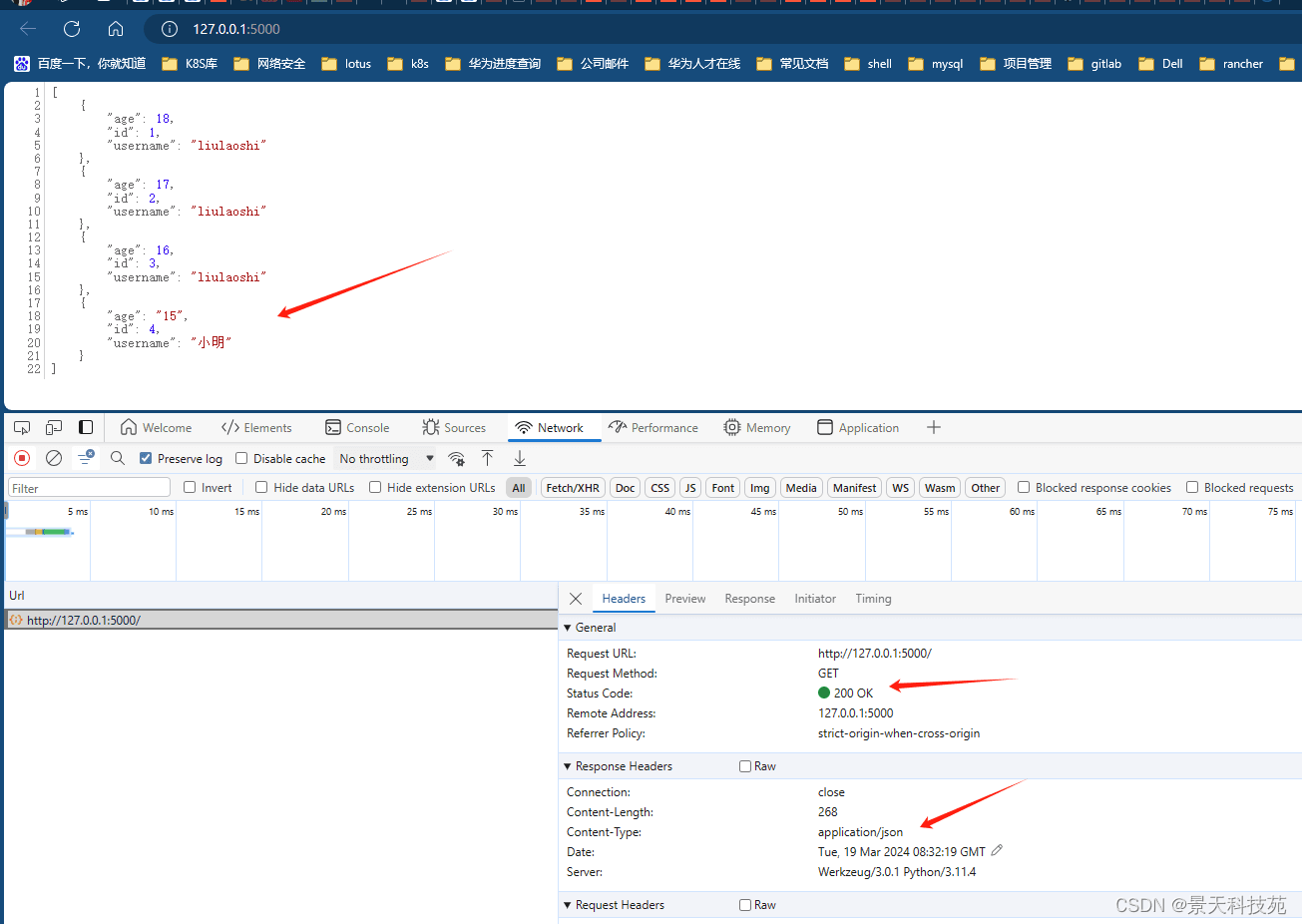This screenshot has width=1302, height=924.
Task: Check Blocked requests checkbox
Action: coord(1192,487)
